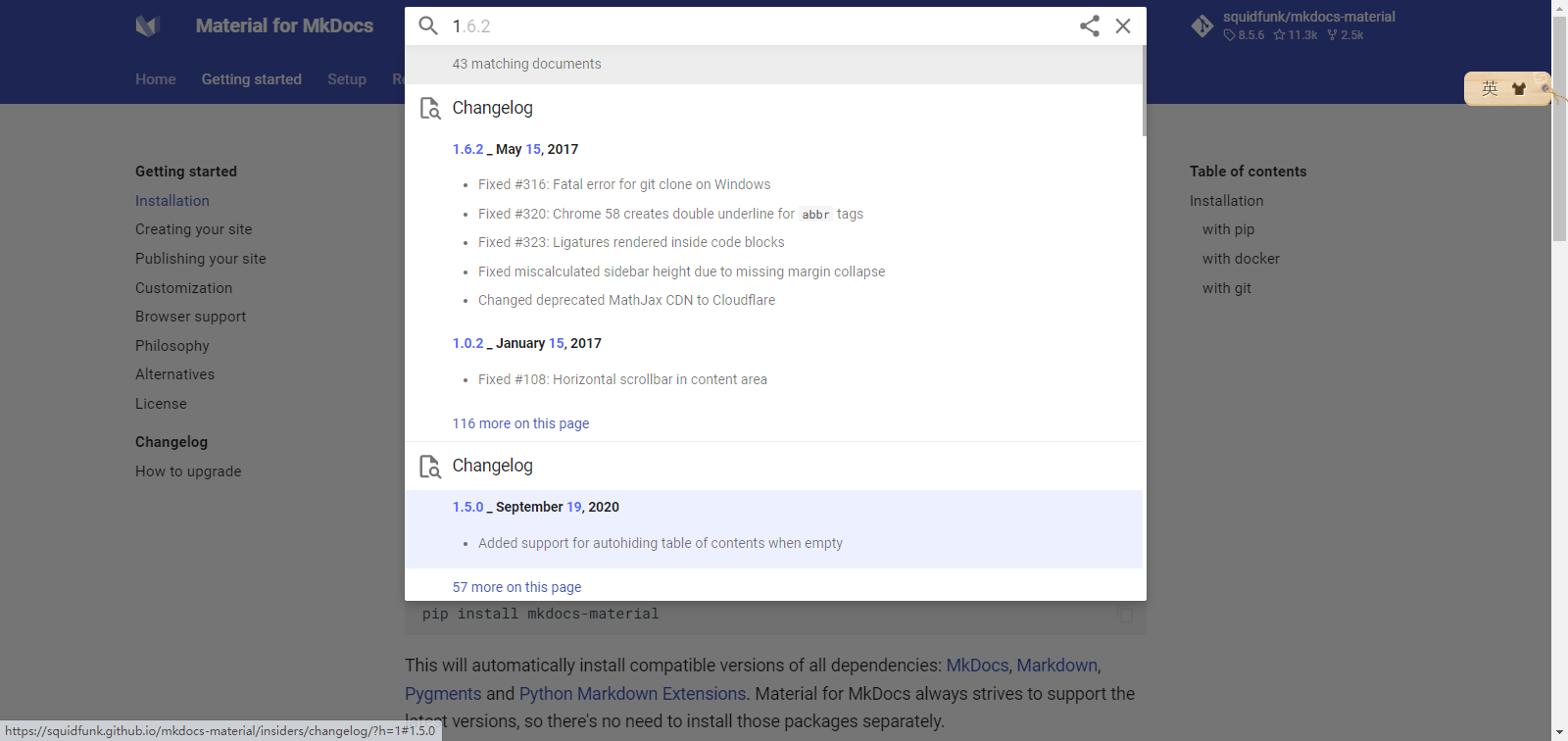Go to Publishing your site
1568x741 pixels.
[x=201, y=259]
